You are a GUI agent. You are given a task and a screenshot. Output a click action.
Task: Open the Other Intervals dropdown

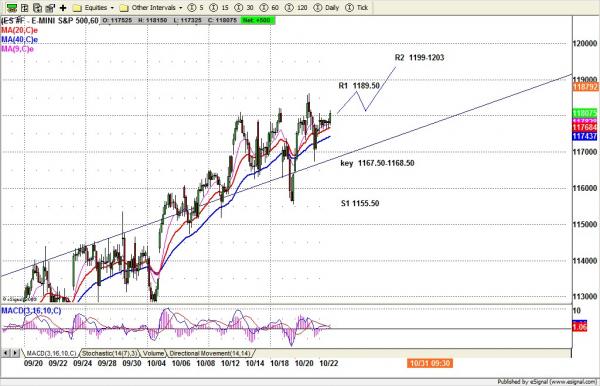151,8
